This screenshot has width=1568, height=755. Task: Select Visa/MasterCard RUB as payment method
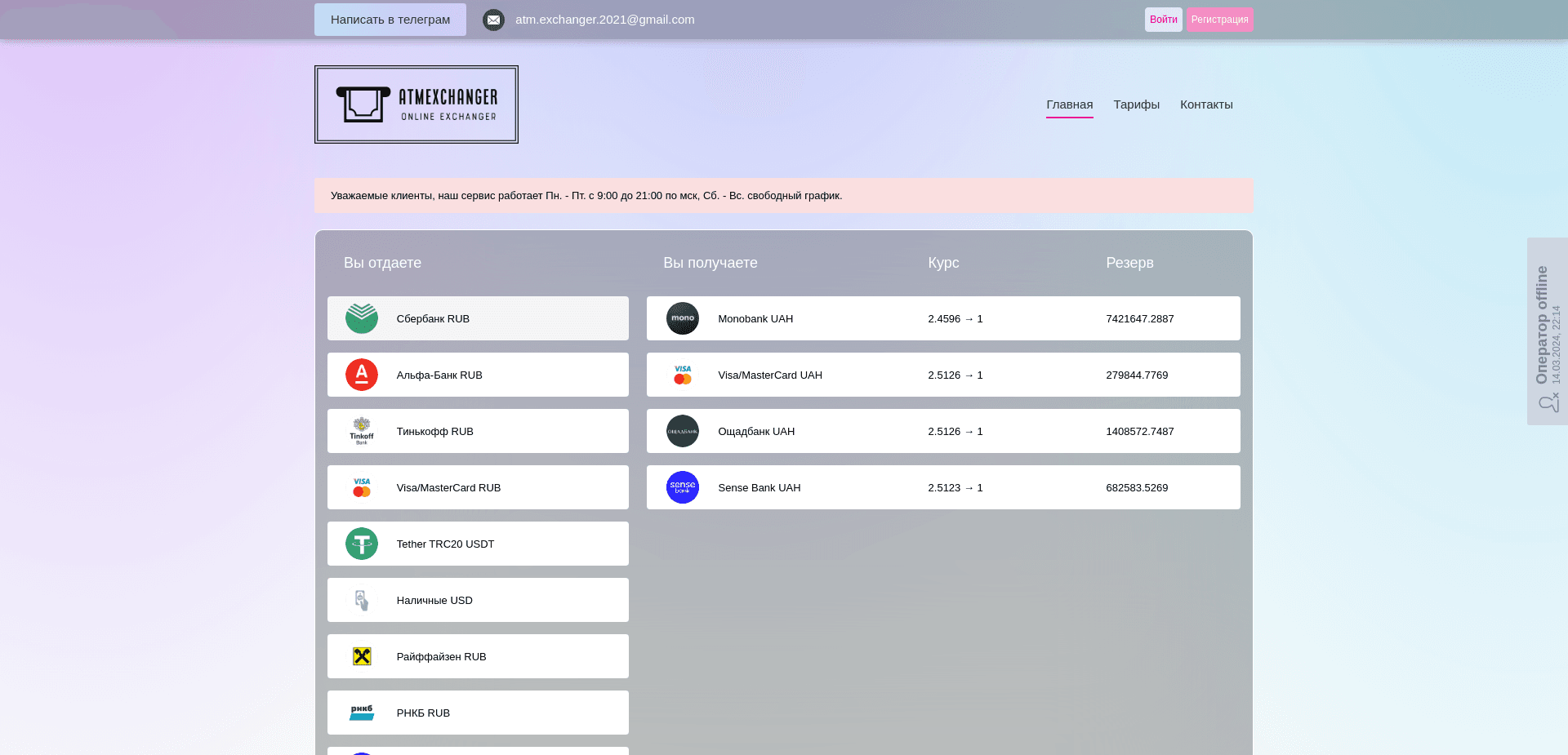[478, 487]
